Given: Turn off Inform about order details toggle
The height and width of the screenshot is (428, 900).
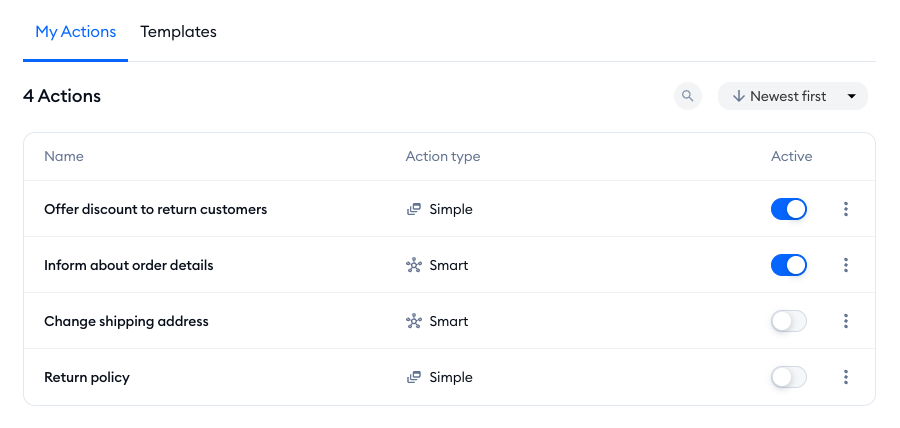Looking at the screenshot, I should [789, 265].
